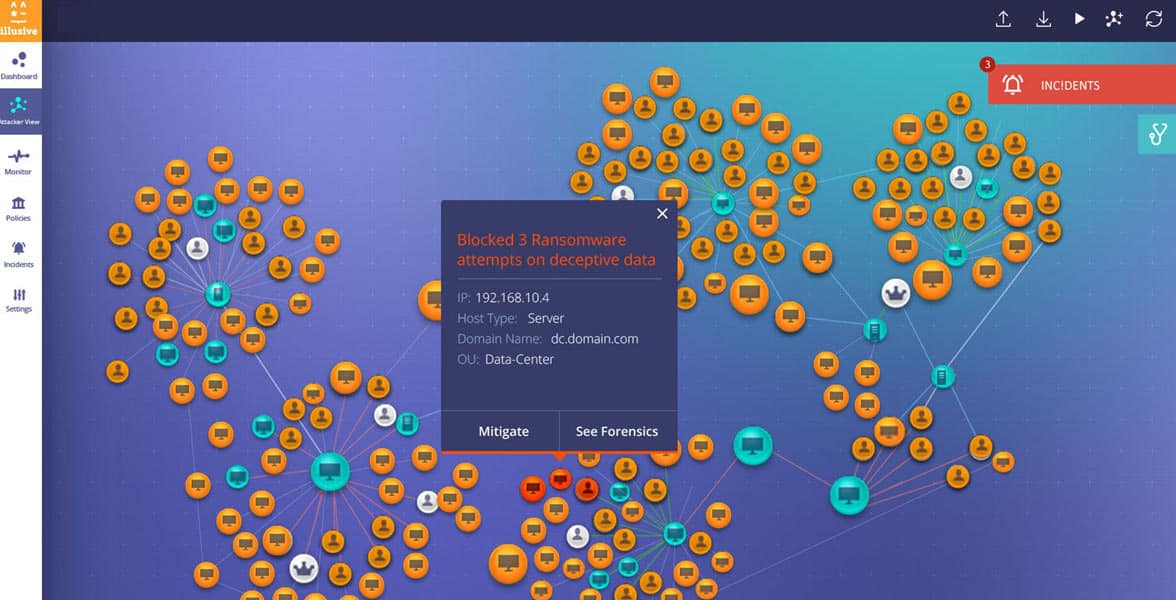Screen dimensions: 1176x600
Task: Select the large teal monitor hub bottom-left cluster
Action: tap(330, 471)
